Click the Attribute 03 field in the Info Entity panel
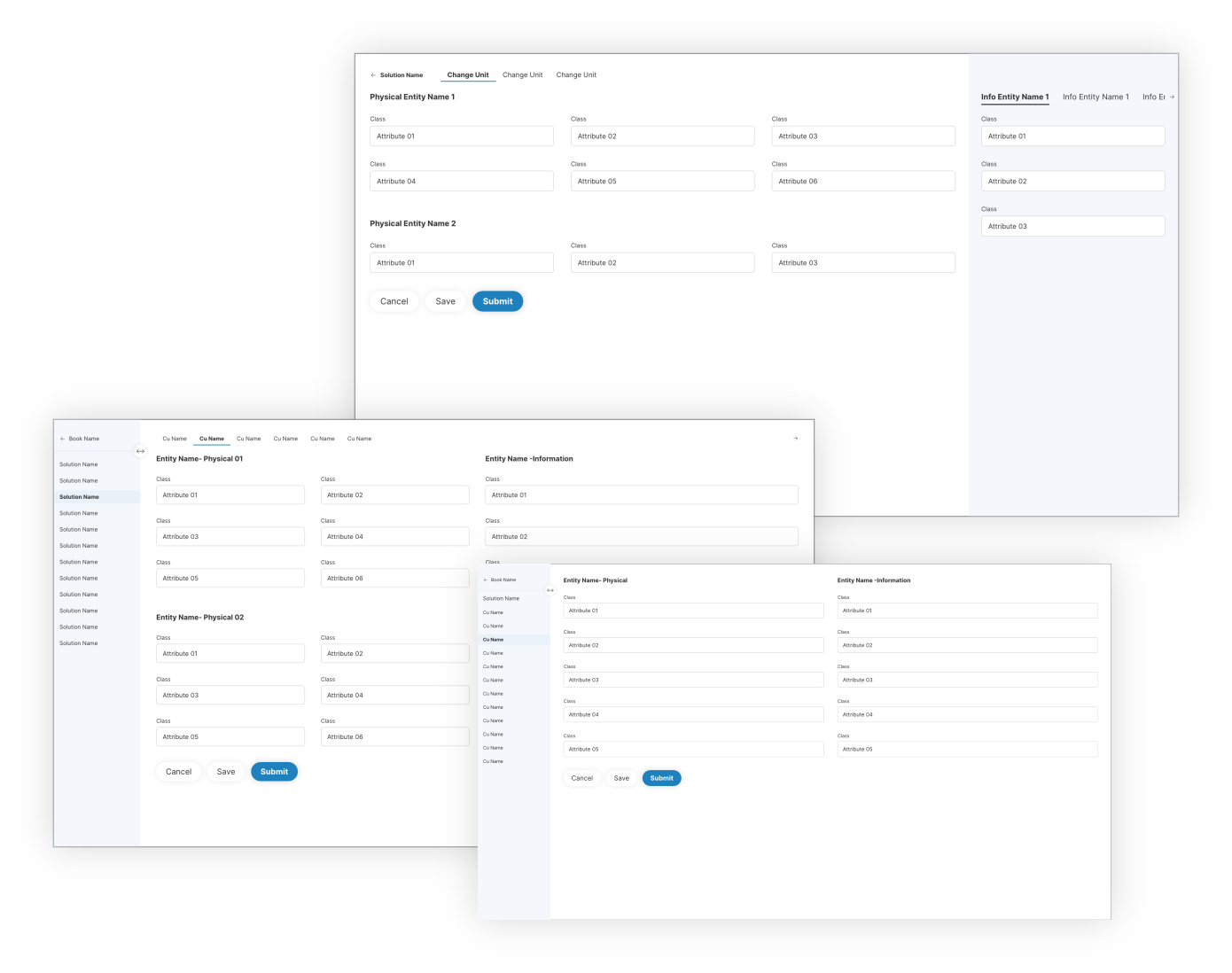 point(1072,227)
